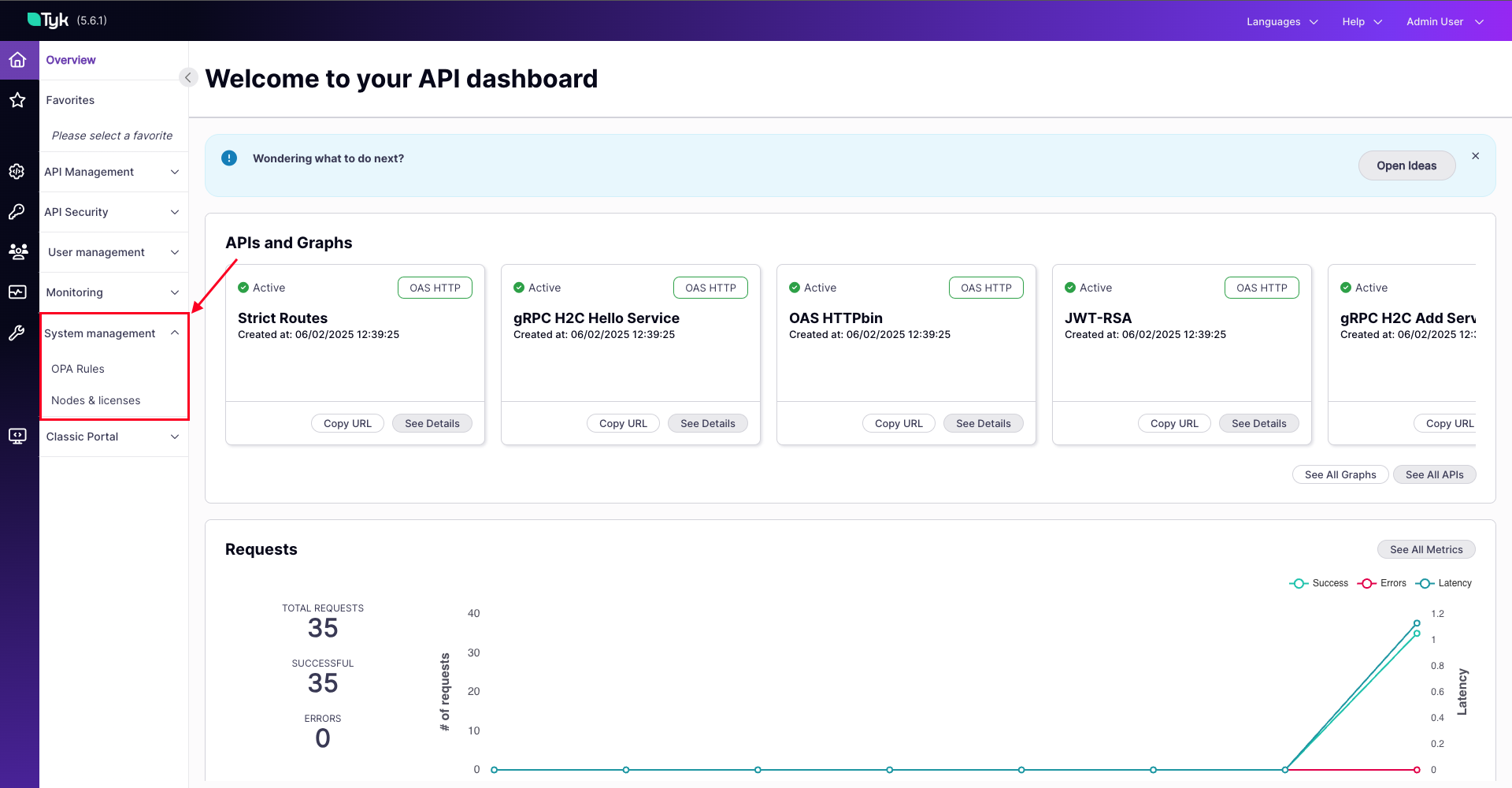Select the Monitoring chart icon
This screenshot has width=1512, height=788.
[x=18, y=292]
